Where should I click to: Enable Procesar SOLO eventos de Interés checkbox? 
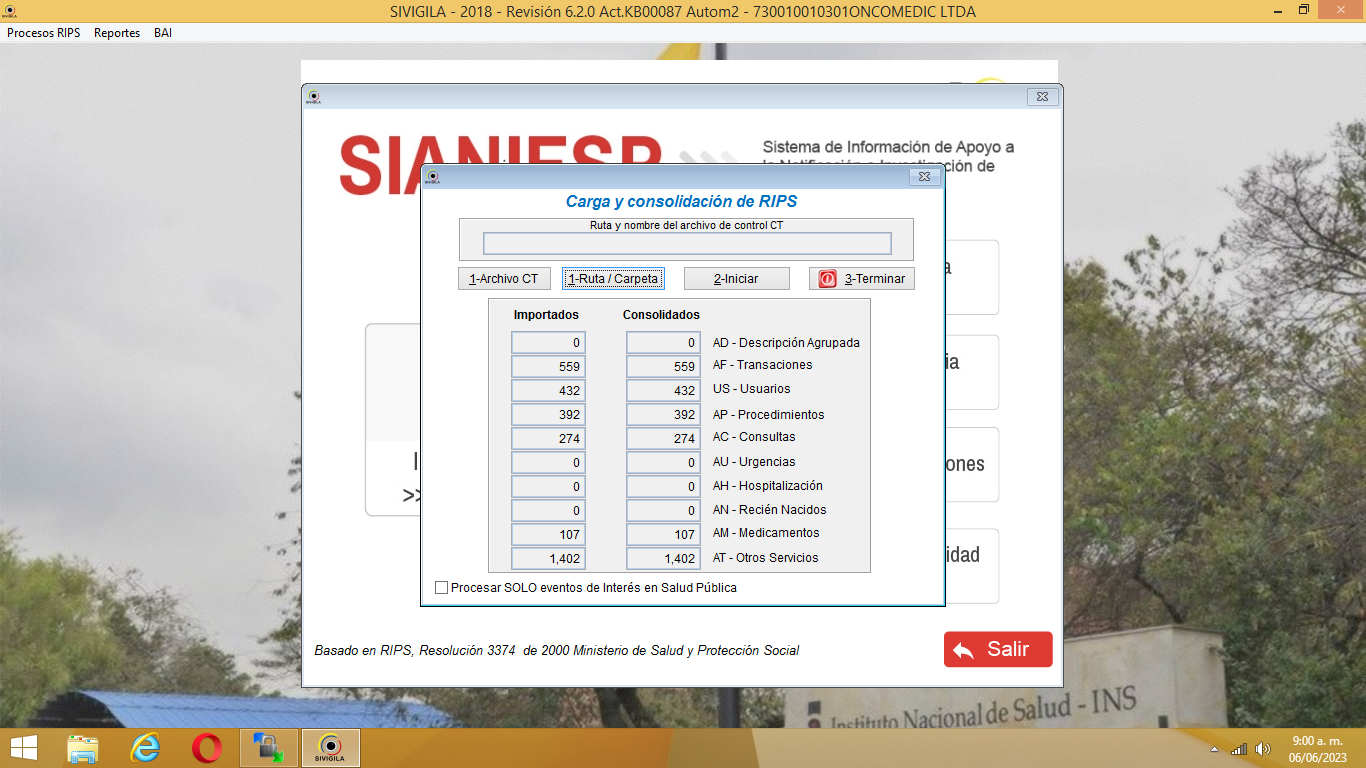click(442, 588)
